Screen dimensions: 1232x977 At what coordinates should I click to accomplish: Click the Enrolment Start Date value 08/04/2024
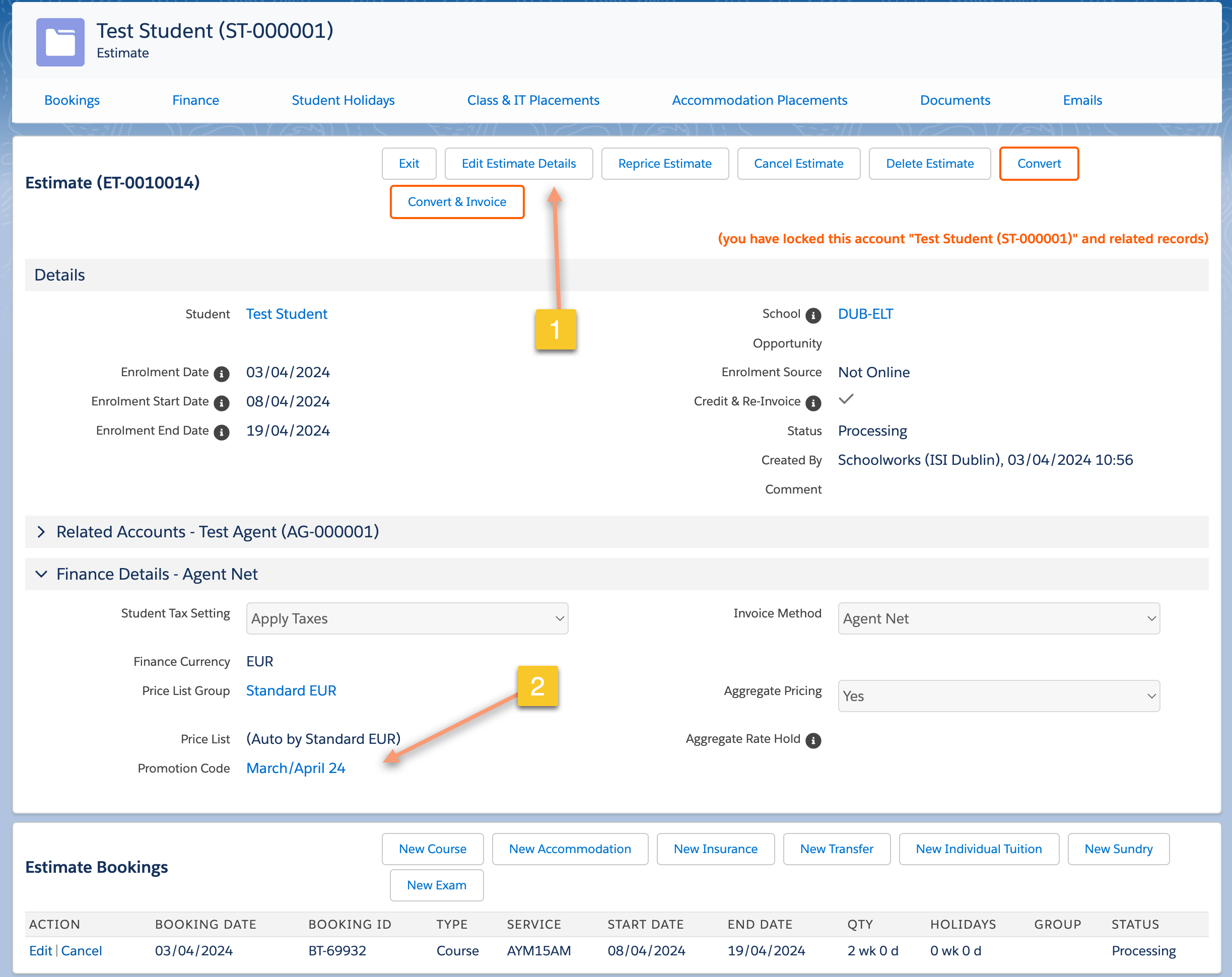click(x=288, y=402)
